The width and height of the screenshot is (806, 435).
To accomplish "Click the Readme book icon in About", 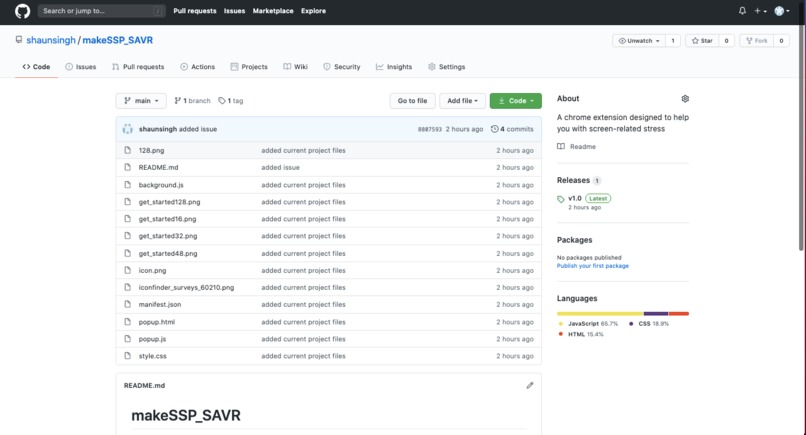I will (x=561, y=147).
